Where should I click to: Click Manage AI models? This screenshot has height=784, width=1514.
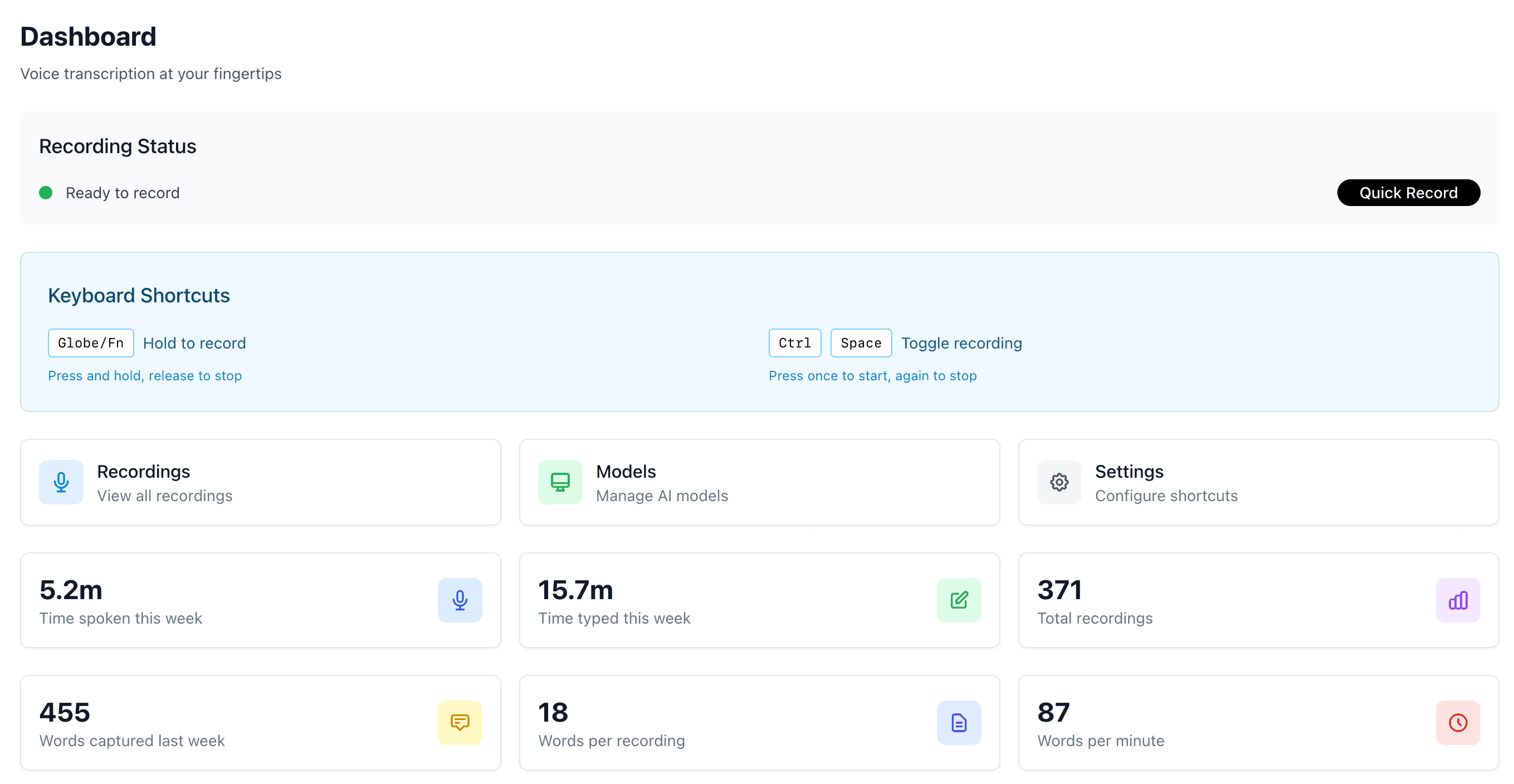662,496
